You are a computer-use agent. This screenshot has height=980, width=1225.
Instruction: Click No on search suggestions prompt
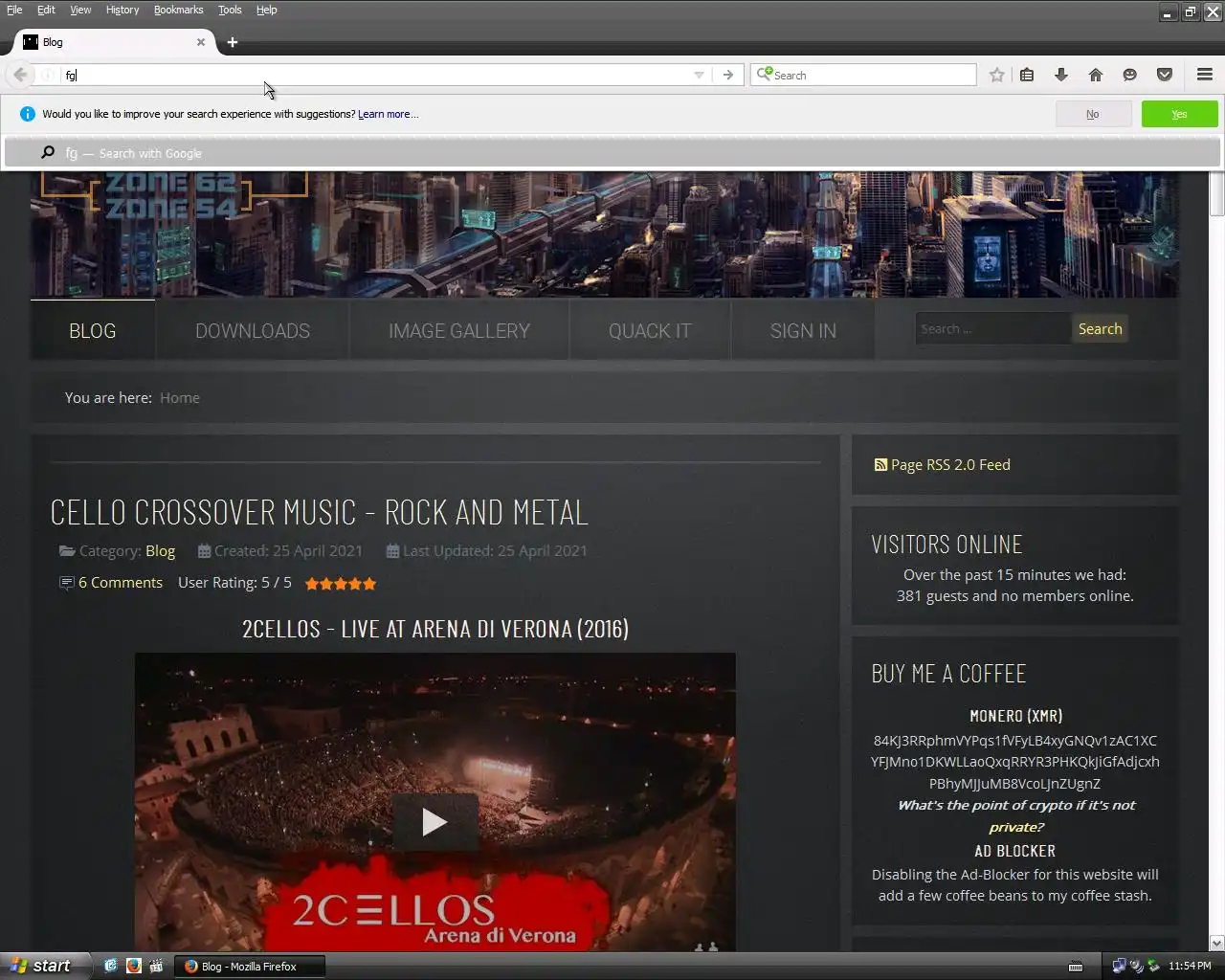pyautogui.click(x=1092, y=114)
